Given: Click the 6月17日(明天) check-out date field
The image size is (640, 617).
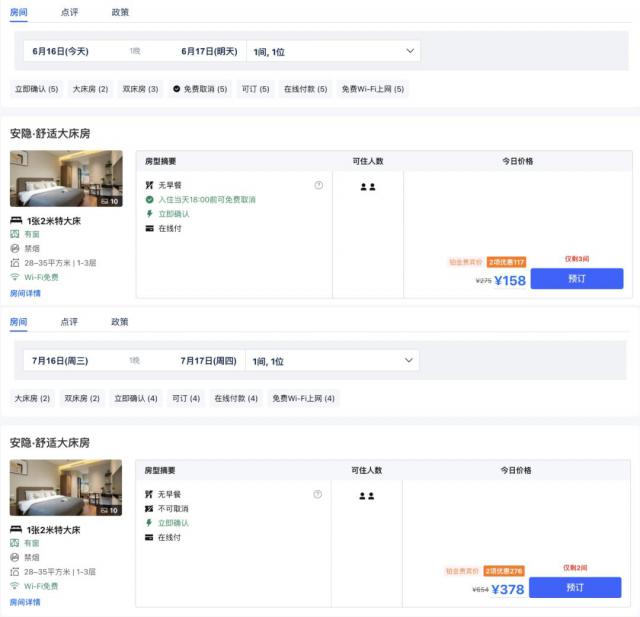Looking at the screenshot, I should [209, 51].
